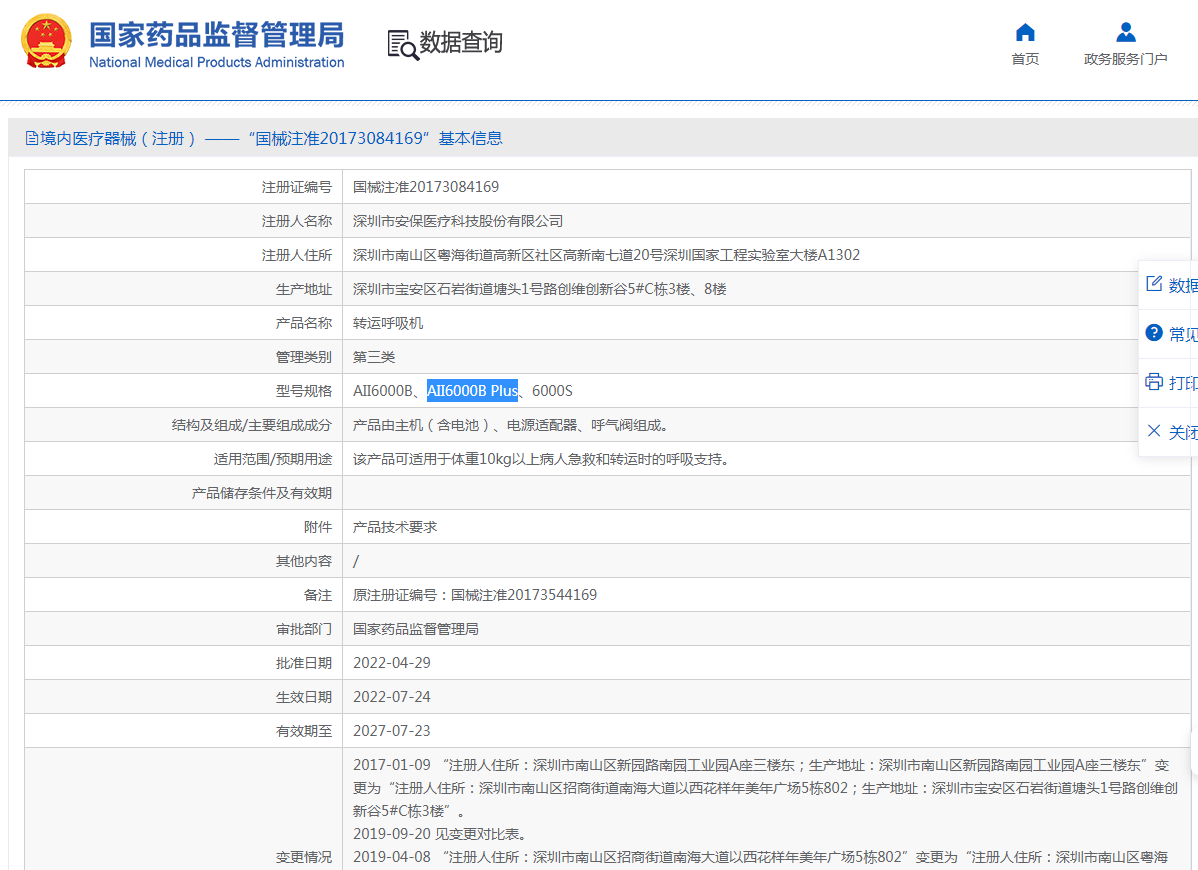The image size is (1198, 870).
Task: Click the first AII6000B model text
Action: tap(382, 391)
